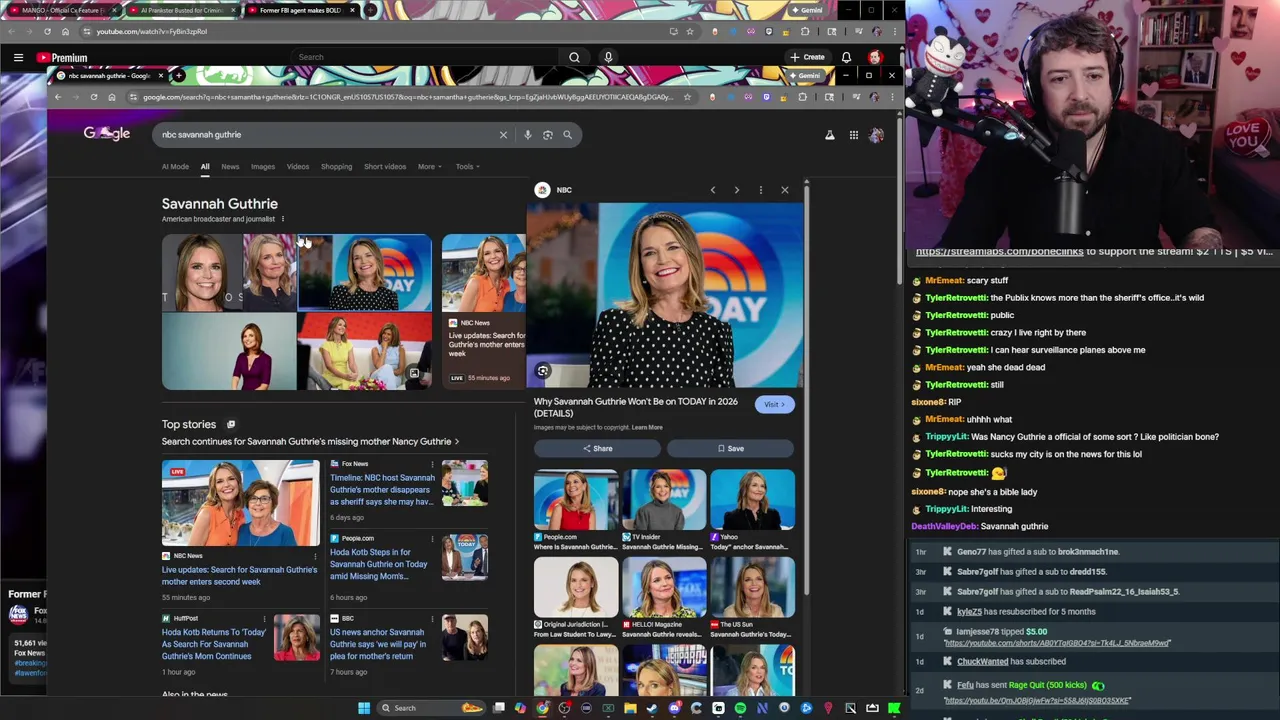This screenshot has width=1280, height=720.
Task: Search inside image with the lens icon
Action: 543,371
